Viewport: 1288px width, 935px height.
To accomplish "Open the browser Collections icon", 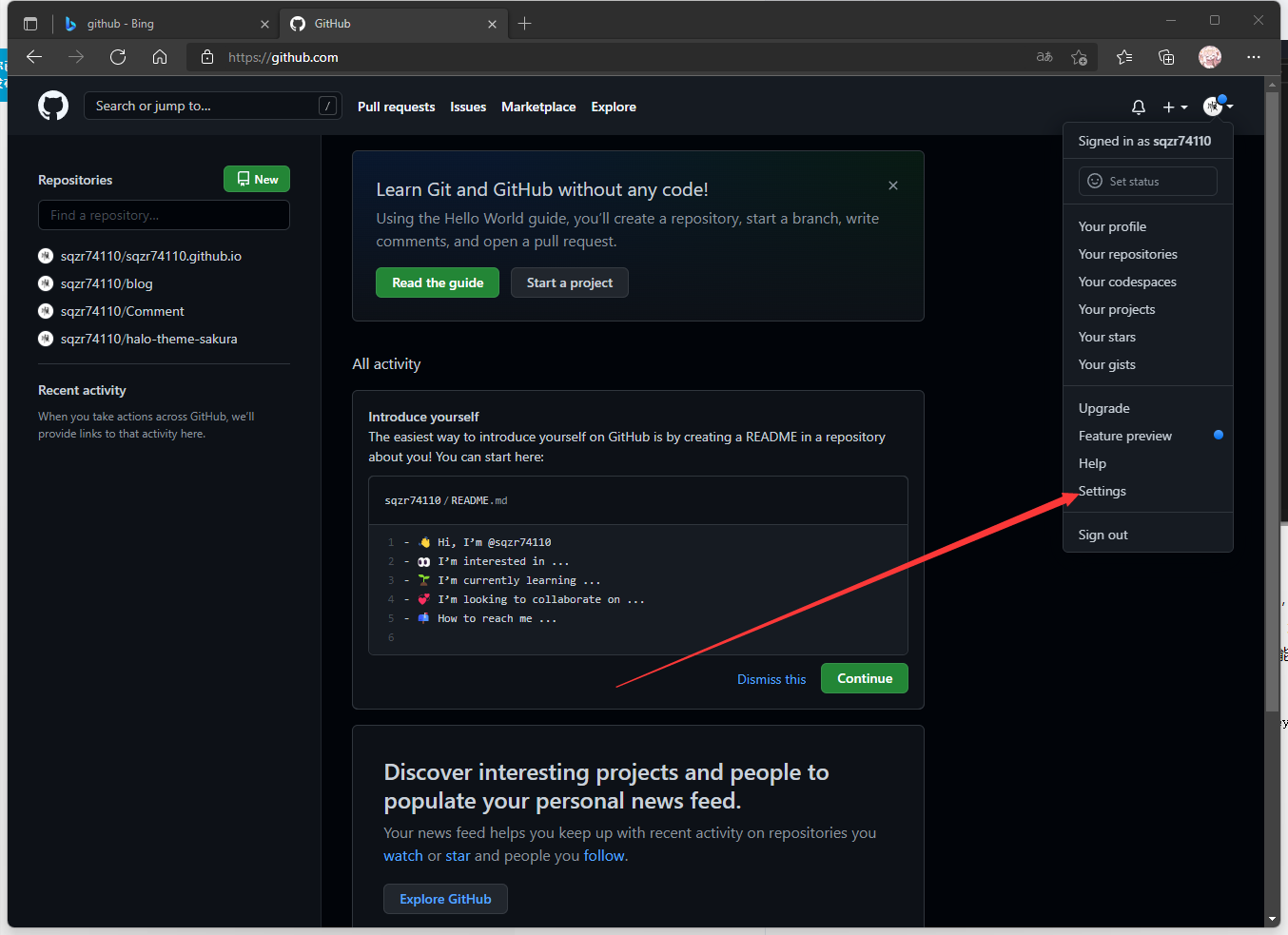I will 1166,57.
